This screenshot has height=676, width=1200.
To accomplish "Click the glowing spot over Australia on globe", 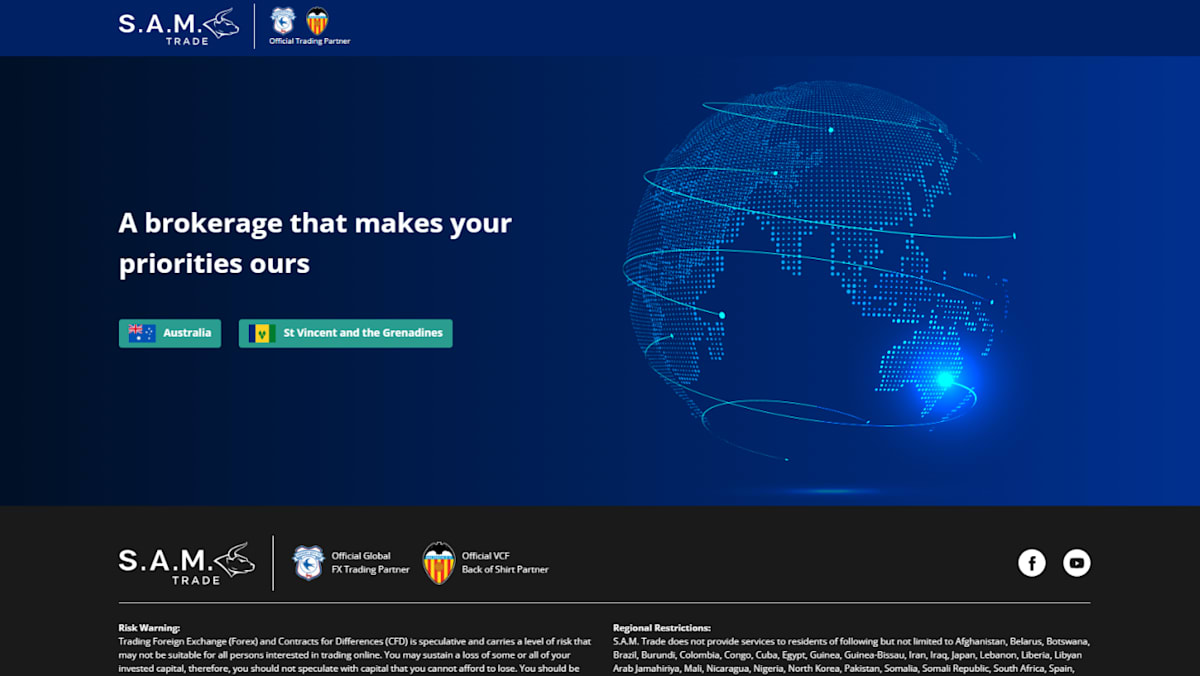I will (943, 379).
